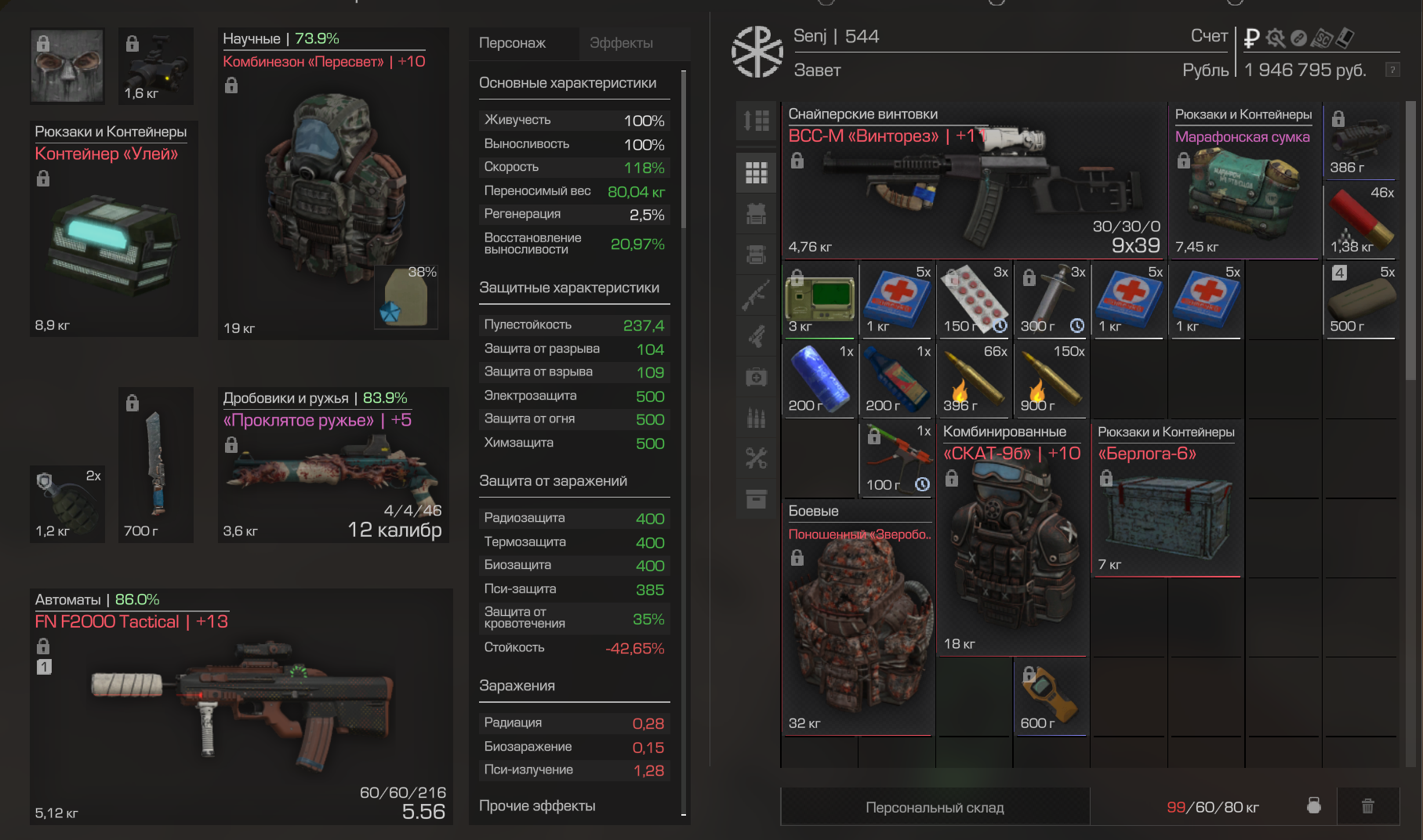Viewport: 1423px width, 840px height.
Task: Show all items grid filter
Action: (x=756, y=173)
